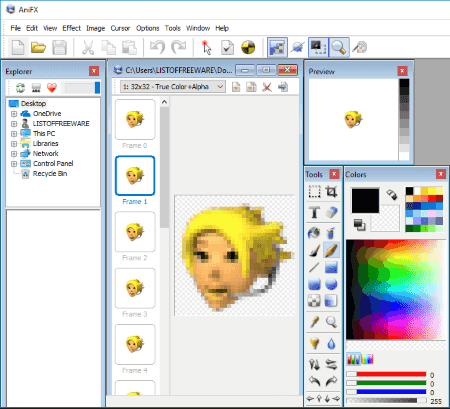The height and width of the screenshot is (409, 450).
Task: Open the 32x32 True Color+Alpha format dropdown
Action: tap(173, 87)
